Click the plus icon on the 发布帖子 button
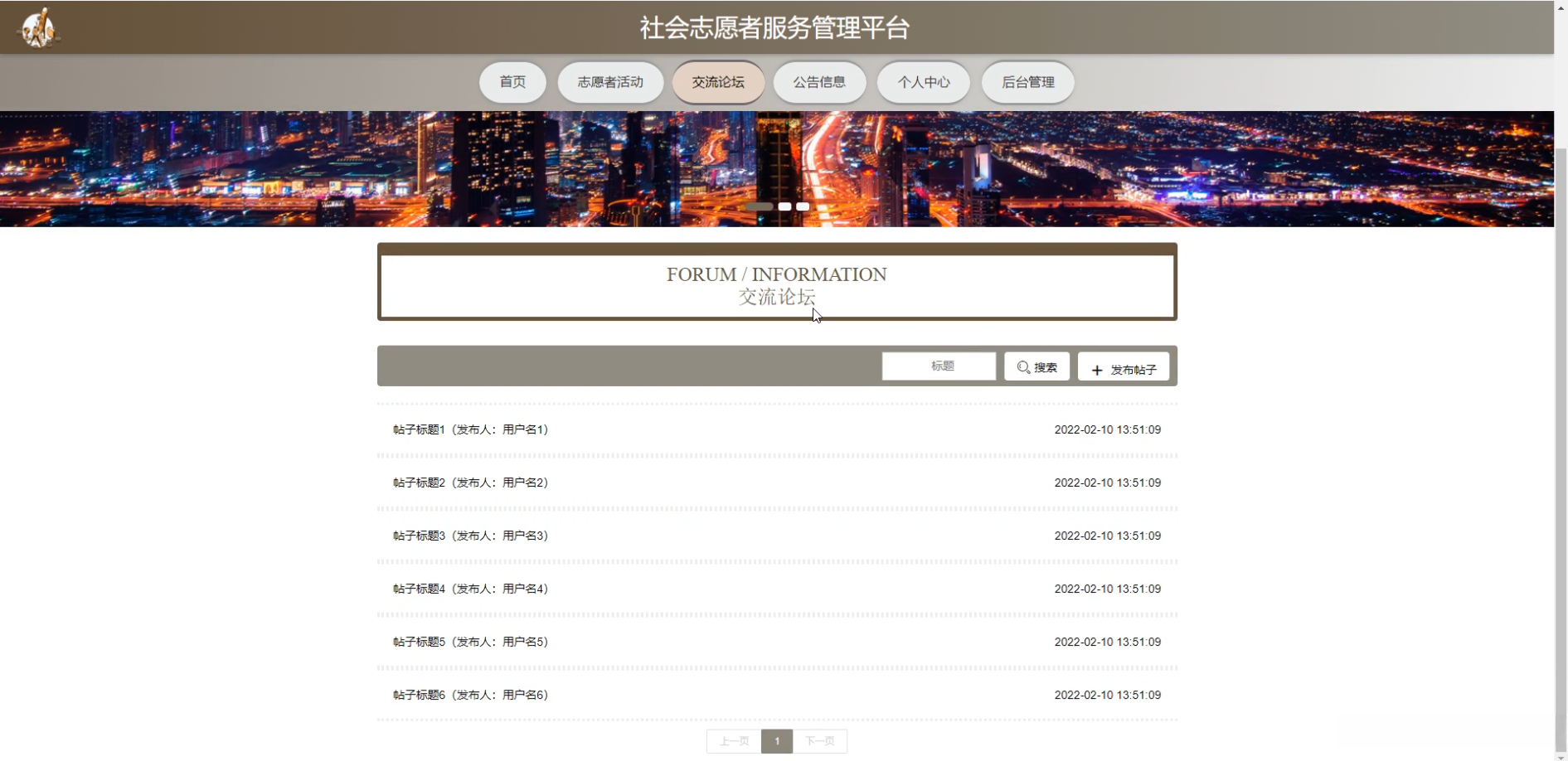The width and height of the screenshot is (1568, 761). (x=1097, y=371)
